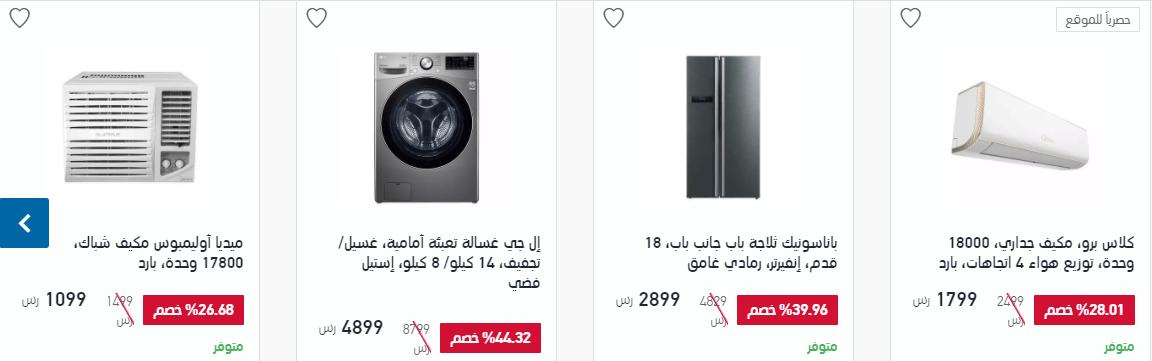Click the blue carousel previous arrow

[24, 223]
